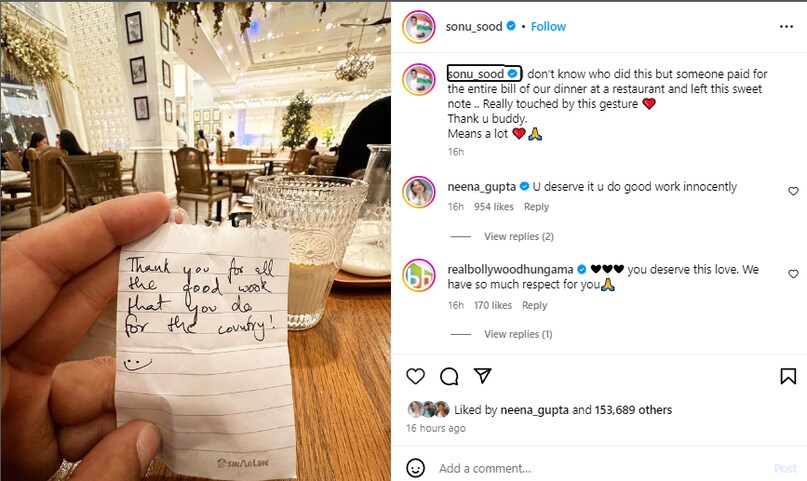Like the post with the heart icon
The width and height of the screenshot is (807, 481).
click(415, 376)
